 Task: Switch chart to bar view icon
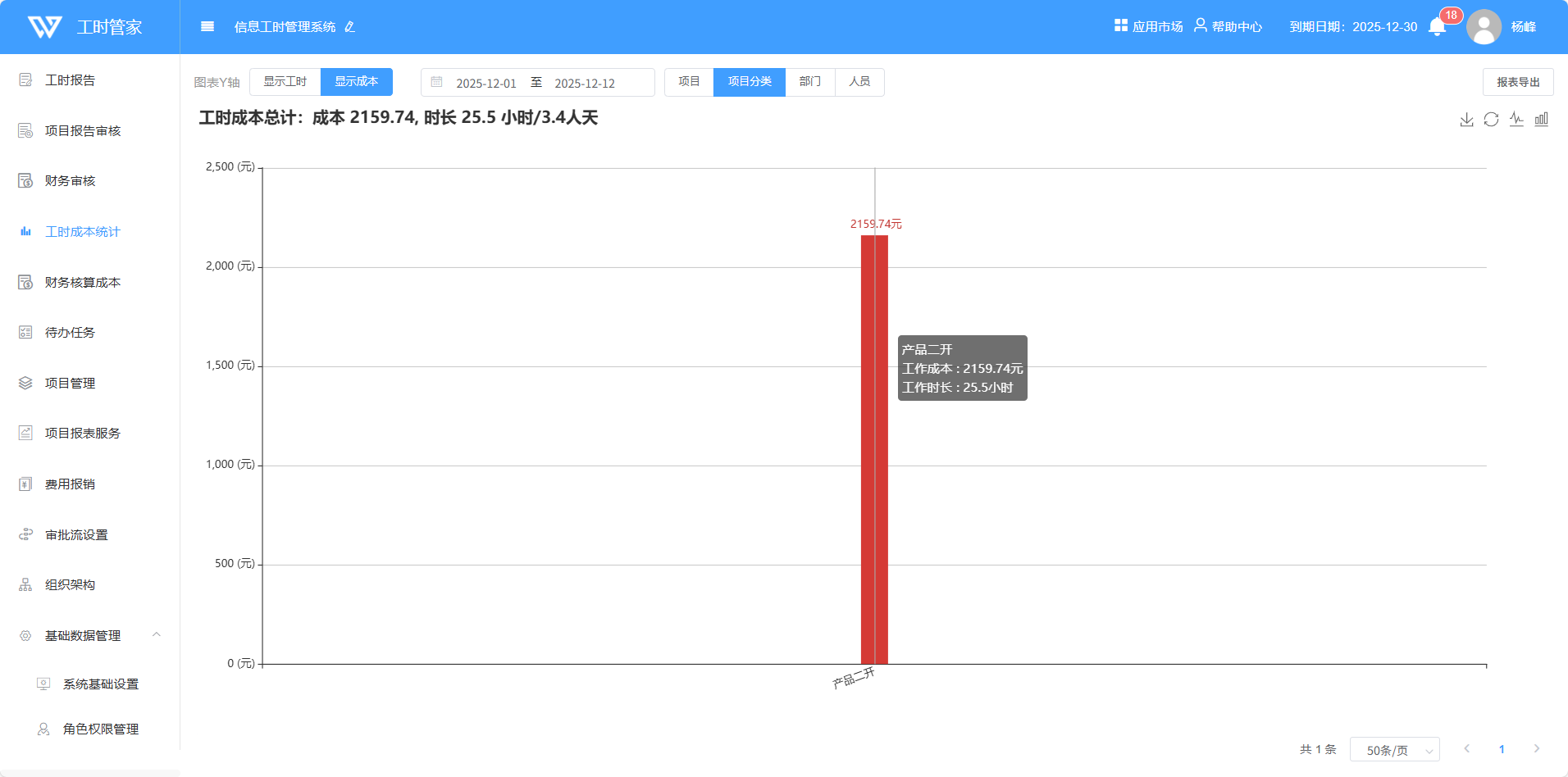(1542, 120)
